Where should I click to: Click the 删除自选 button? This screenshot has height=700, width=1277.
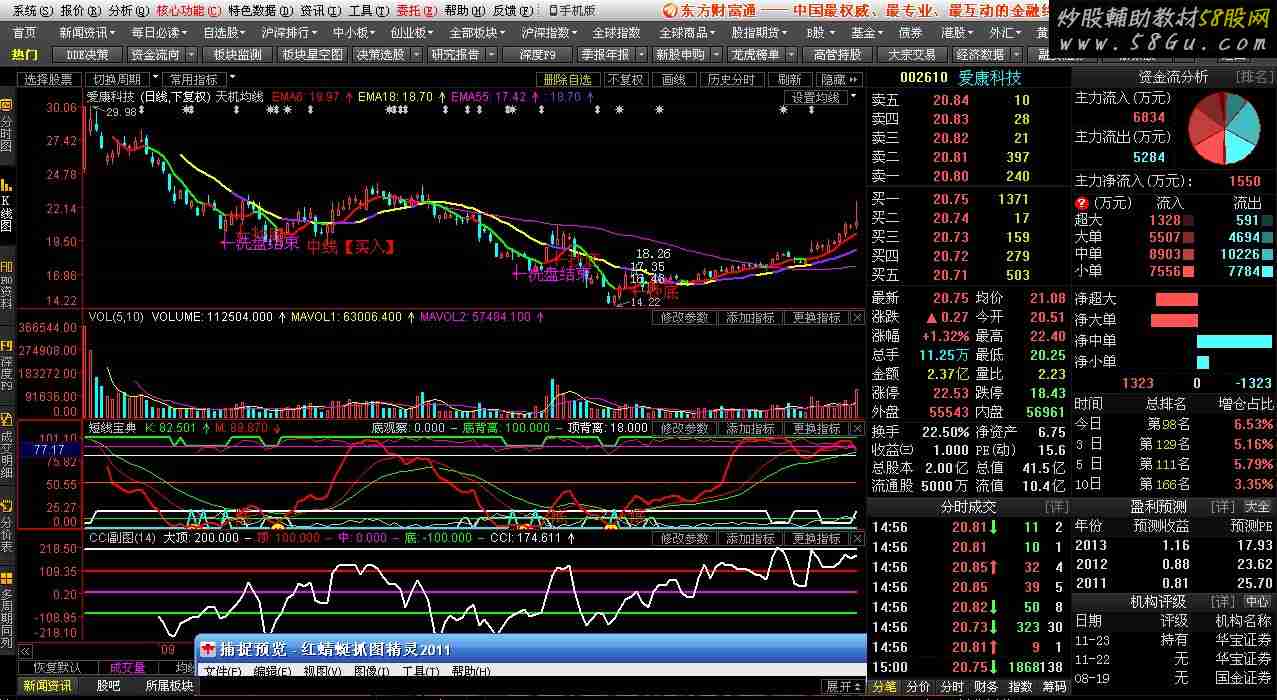pyautogui.click(x=568, y=80)
